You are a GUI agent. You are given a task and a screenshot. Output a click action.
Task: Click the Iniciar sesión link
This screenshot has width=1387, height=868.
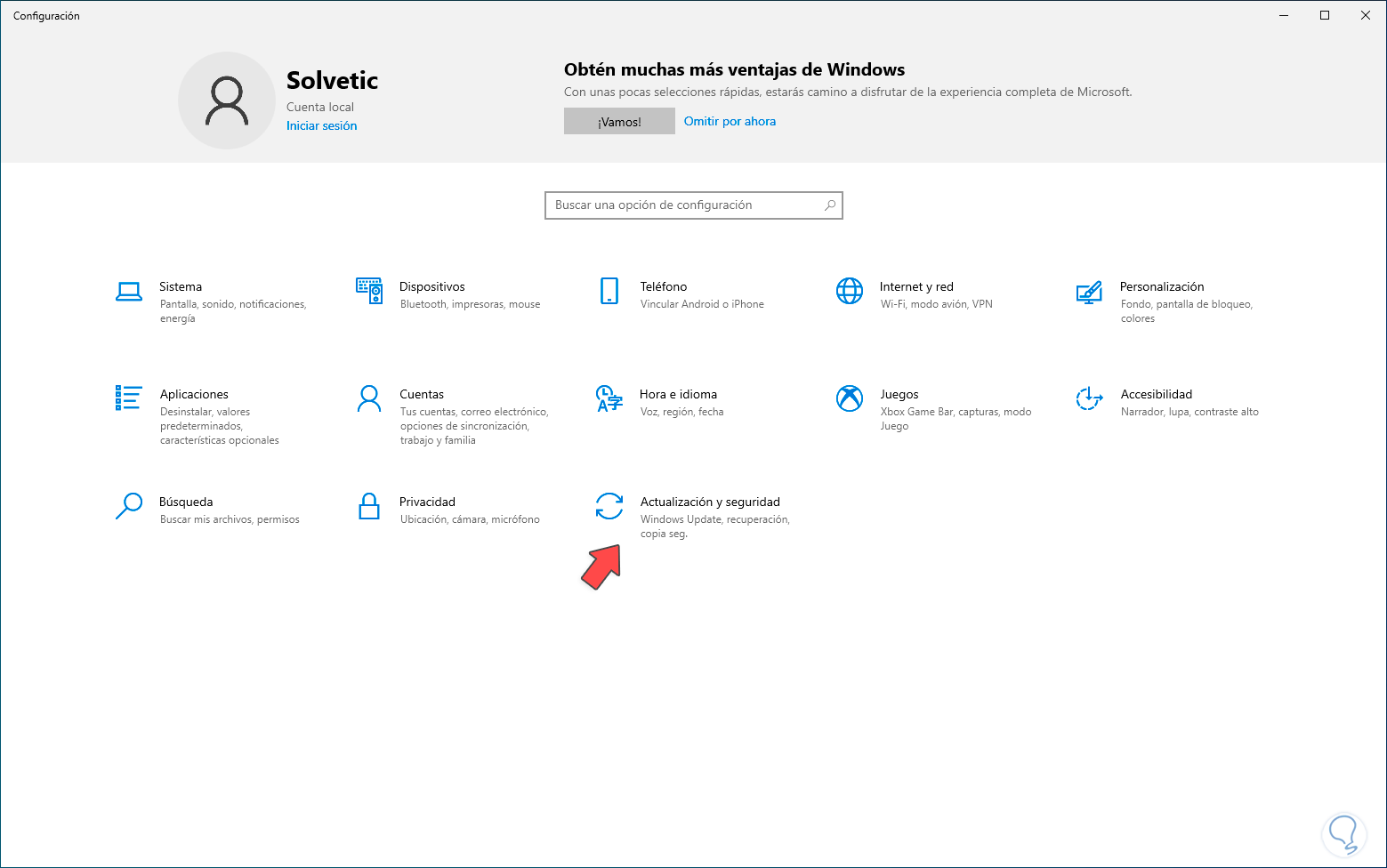click(321, 125)
